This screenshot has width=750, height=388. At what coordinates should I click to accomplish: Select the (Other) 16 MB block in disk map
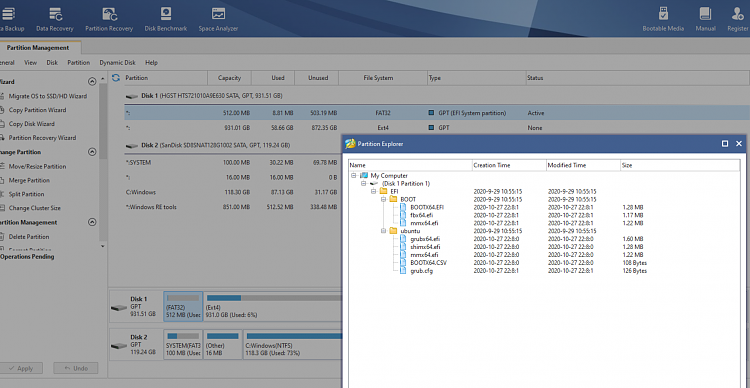pos(223,345)
